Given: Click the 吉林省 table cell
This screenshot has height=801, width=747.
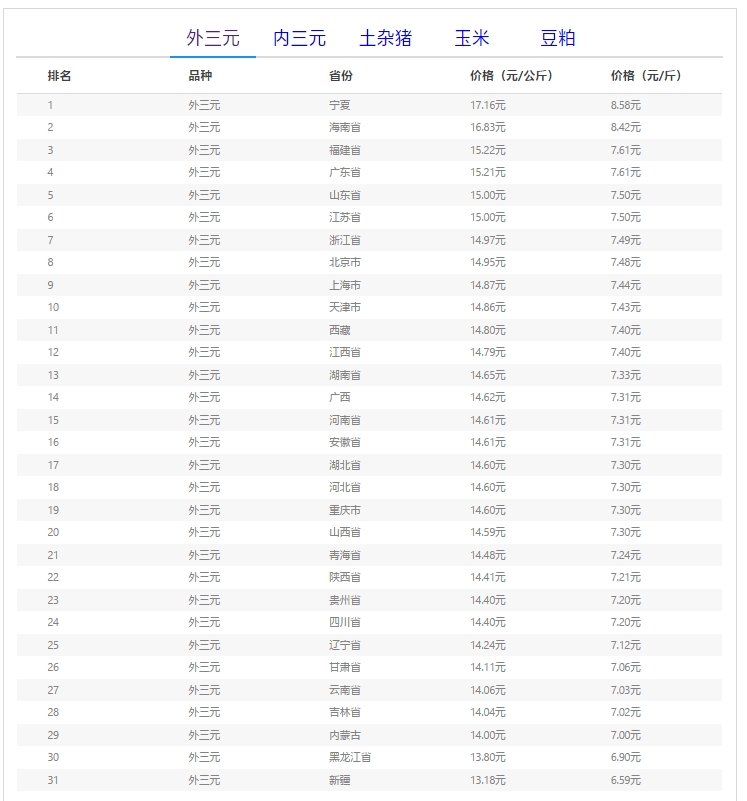Looking at the screenshot, I should click(345, 712).
